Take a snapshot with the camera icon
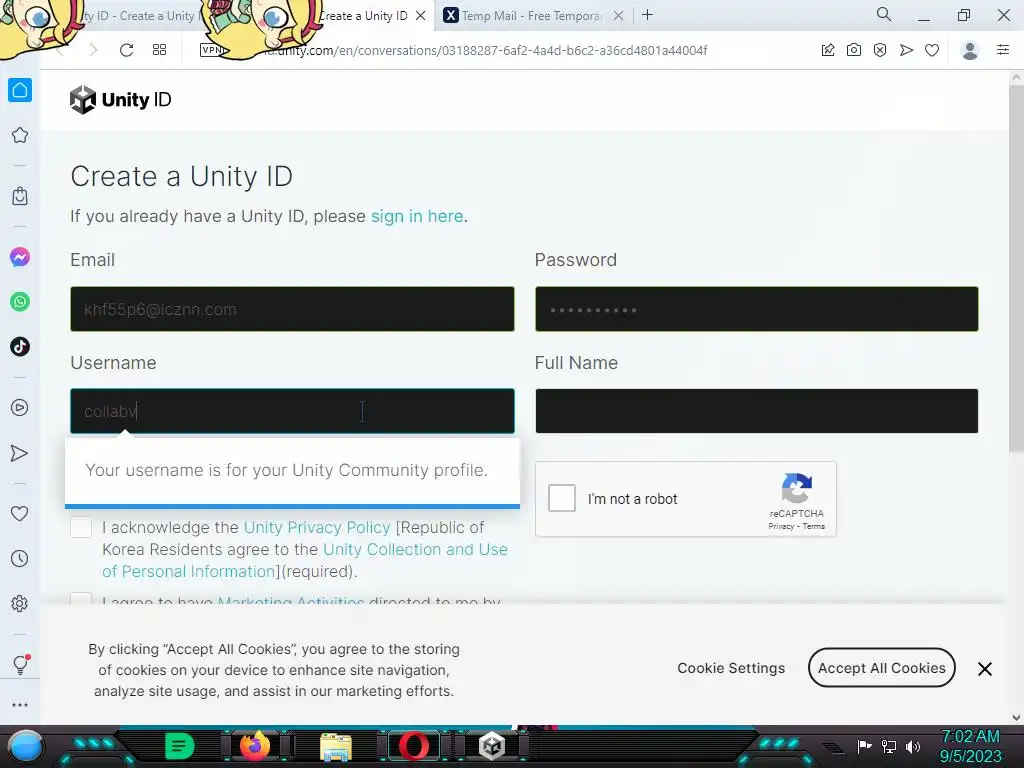The height and width of the screenshot is (768, 1024). coord(854,50)
